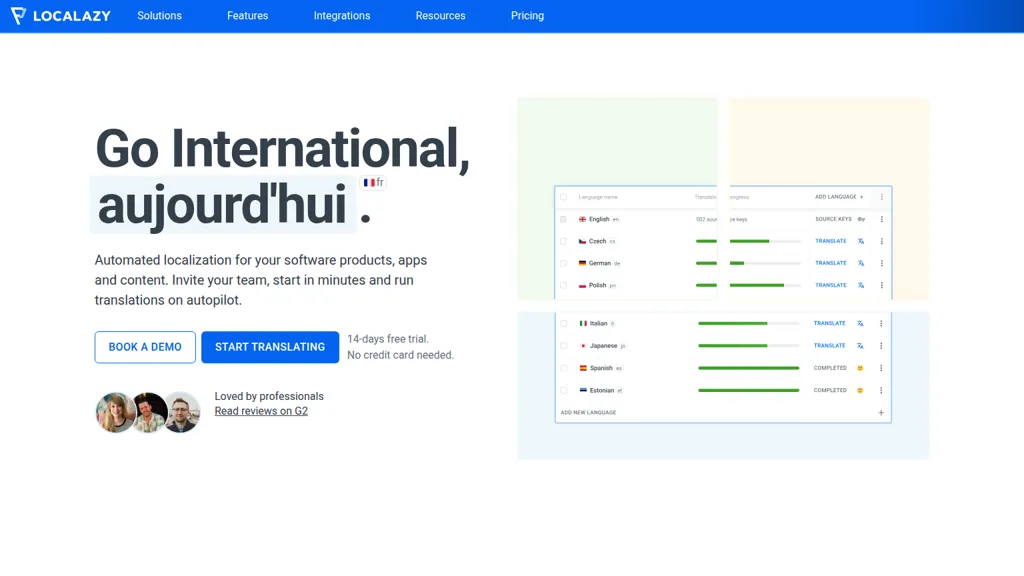Open the Pricing page from the navbar
Viewport: 1024px width, 576px height.
[527, 15]
